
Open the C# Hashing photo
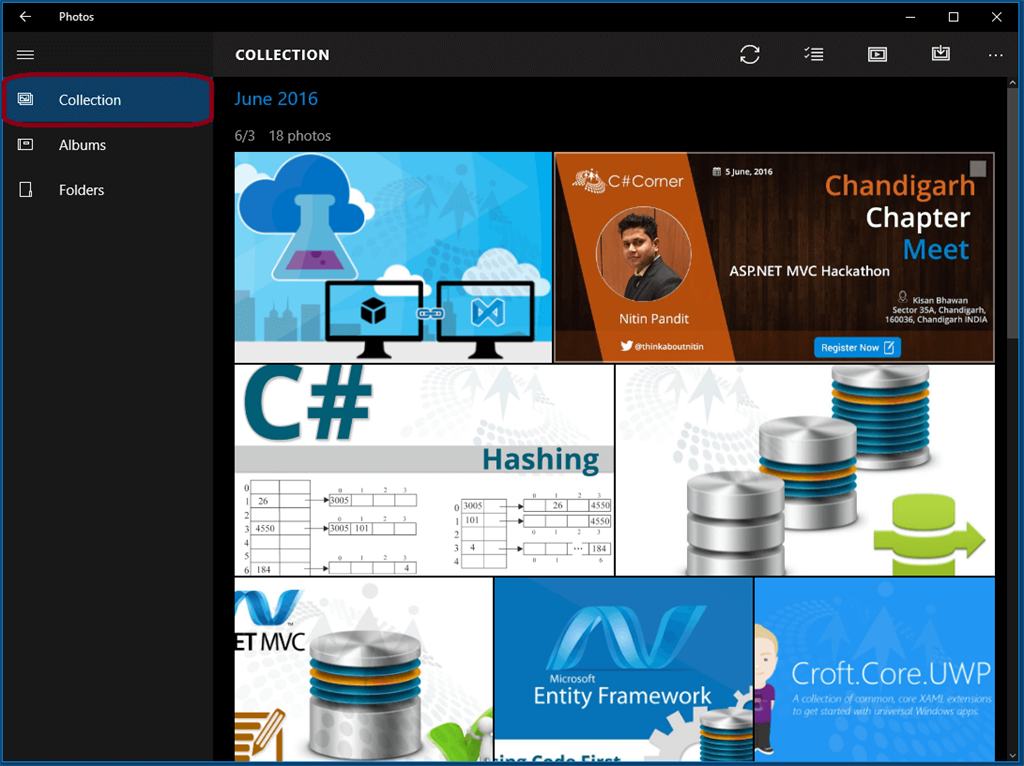coord(424,470)
